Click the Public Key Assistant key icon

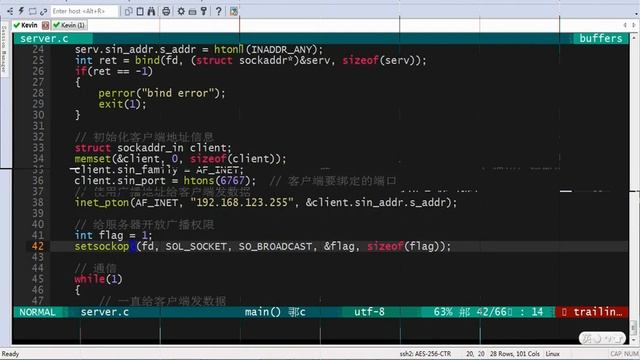(x=204, y=11)
